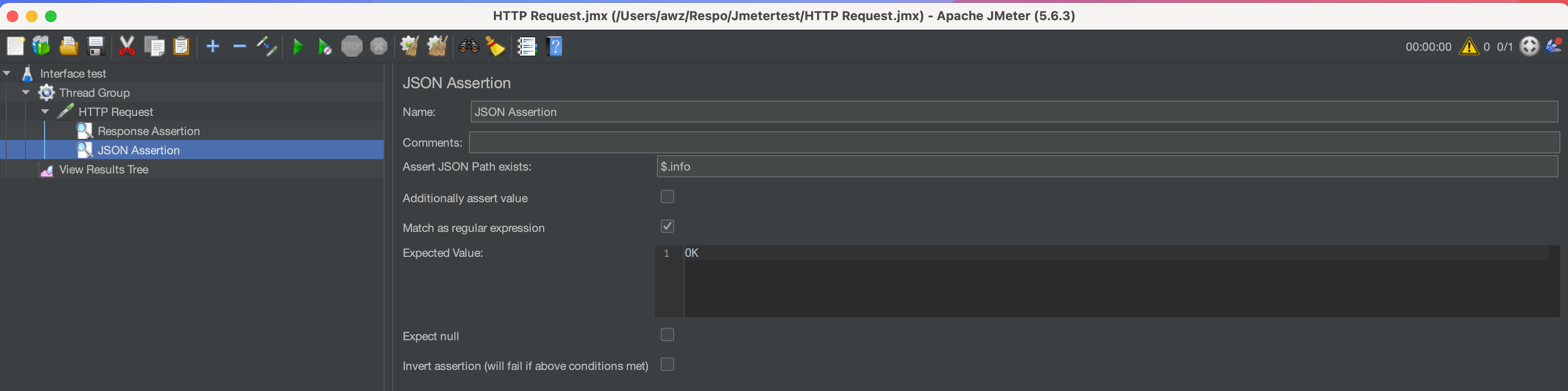This screenshot has width=1568, height=391.
Task: Click the Assert JSON Path exists field
Action: pos(1107,167)
